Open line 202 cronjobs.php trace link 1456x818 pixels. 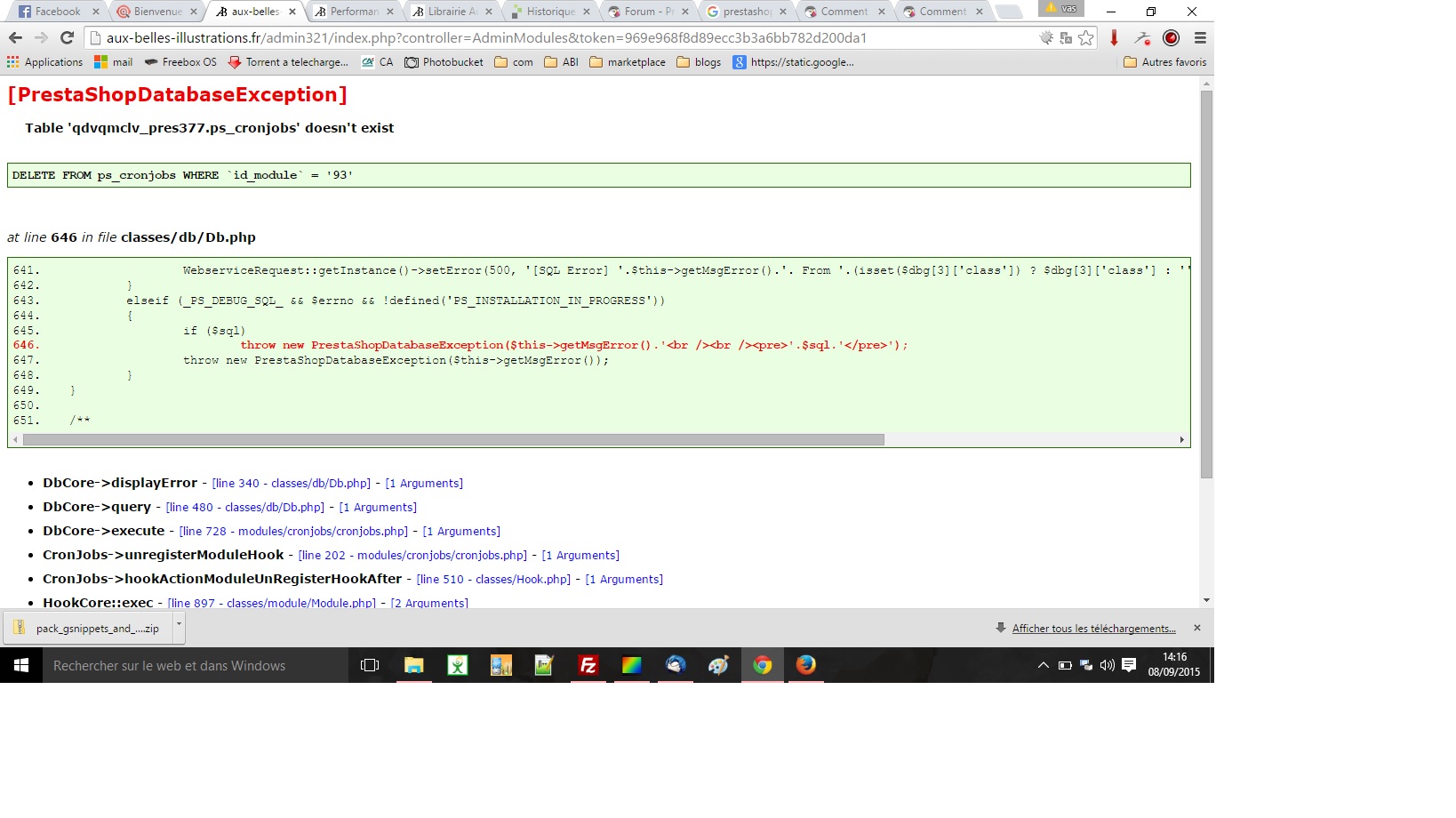(412, 556)
